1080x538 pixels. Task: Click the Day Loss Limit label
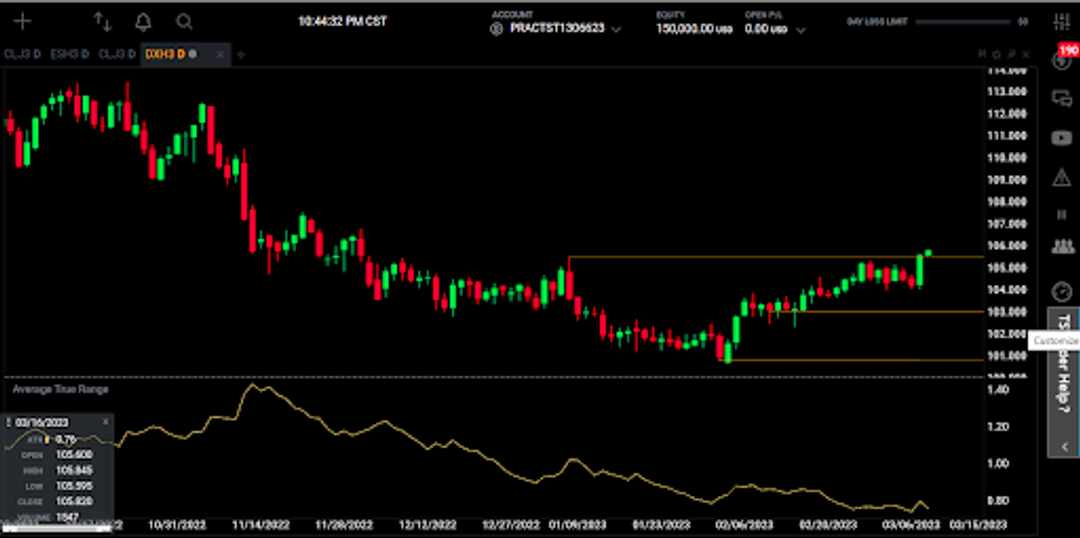point(877,22)
